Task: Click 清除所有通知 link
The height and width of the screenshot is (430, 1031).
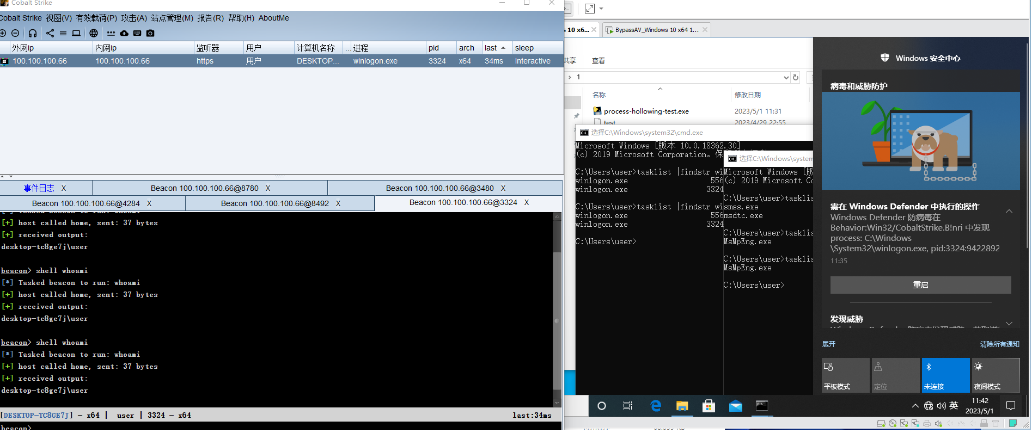Action: tap(999, 344)
